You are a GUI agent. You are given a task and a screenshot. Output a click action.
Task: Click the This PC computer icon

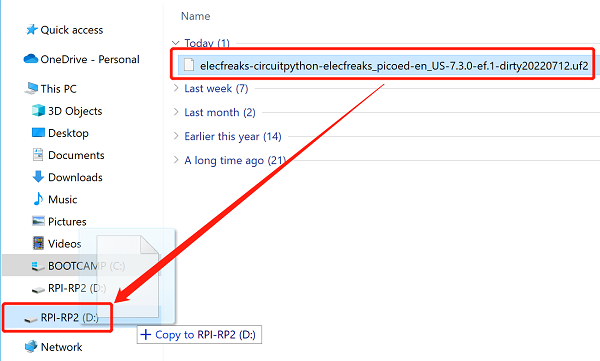(x=31, y=88)
